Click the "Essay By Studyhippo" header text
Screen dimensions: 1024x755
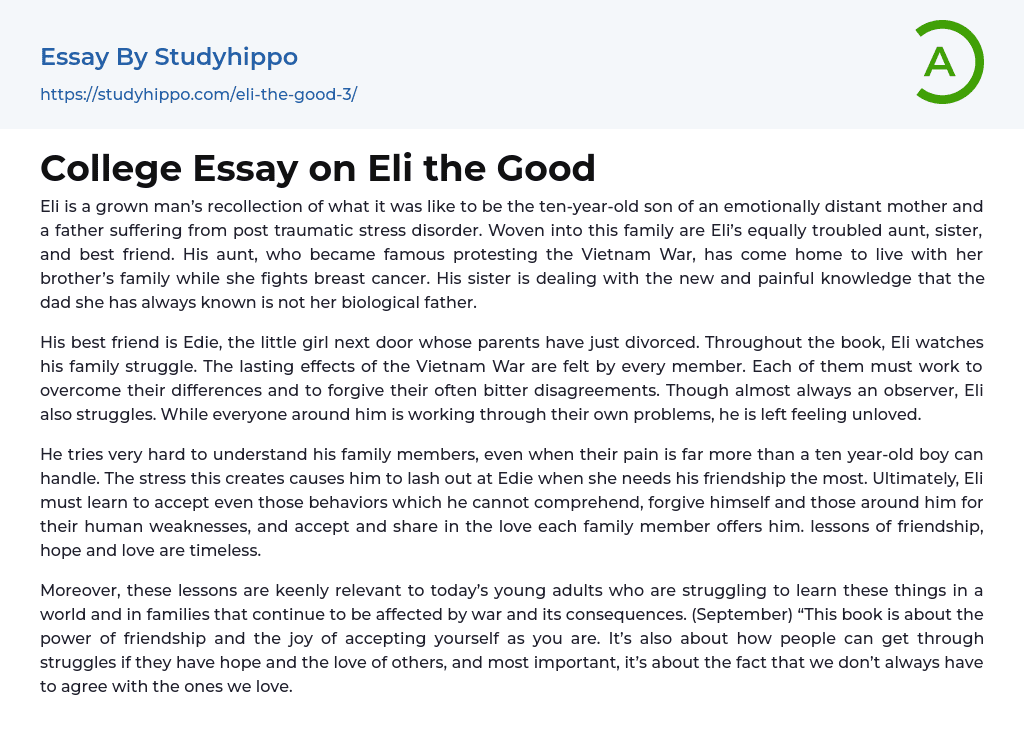coord(169,57)
